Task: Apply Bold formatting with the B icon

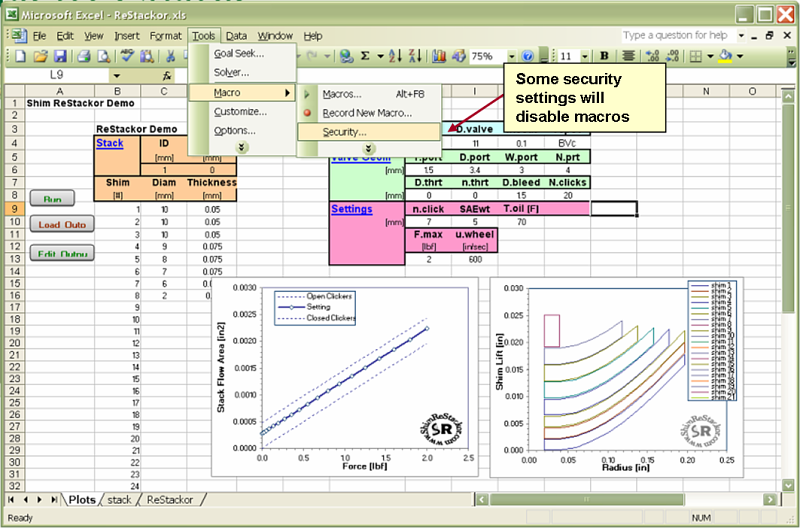Action: click(x=604, y=56)
